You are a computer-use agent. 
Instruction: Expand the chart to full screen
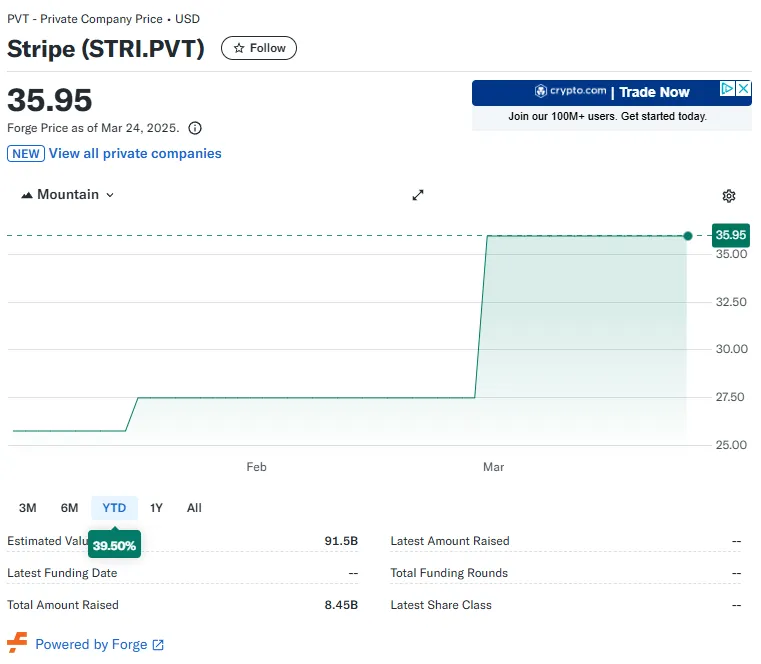pos(418,195)
